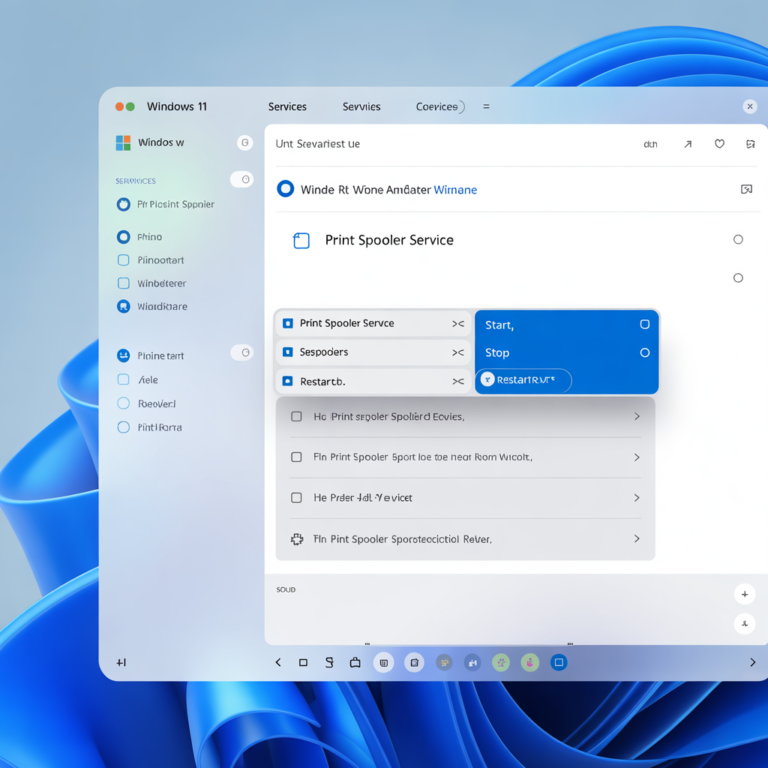Open the bright blue square app icon
Image resolution: width=768 pixels, height=768 pixels.
click(559, 663)
